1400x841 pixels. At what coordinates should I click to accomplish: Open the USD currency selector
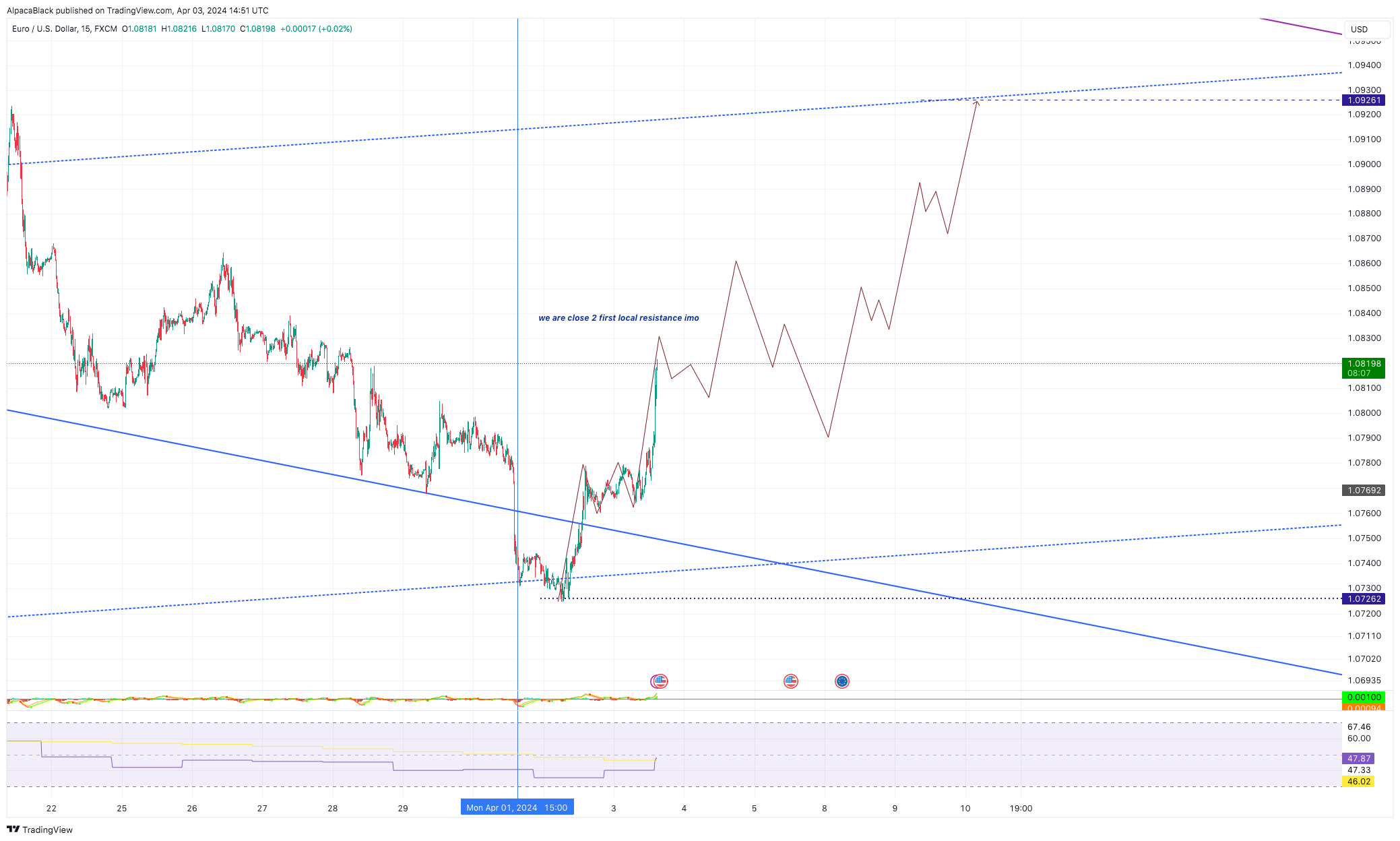1367,29
